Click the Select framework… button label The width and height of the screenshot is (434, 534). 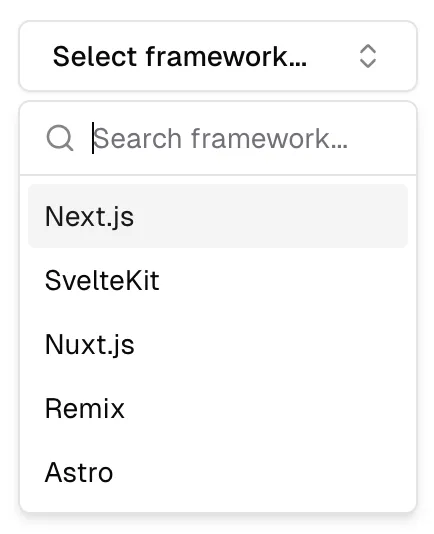pyautogui.click(x=180, y=57)
